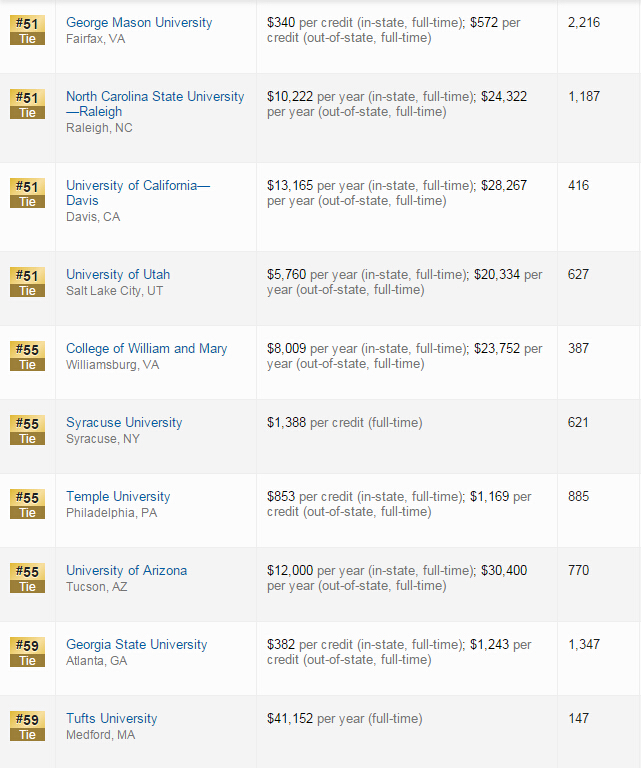Open University of California—Davis link
Image resolution: width=641 pixels, height=768 pixels.
pos(138,193)
